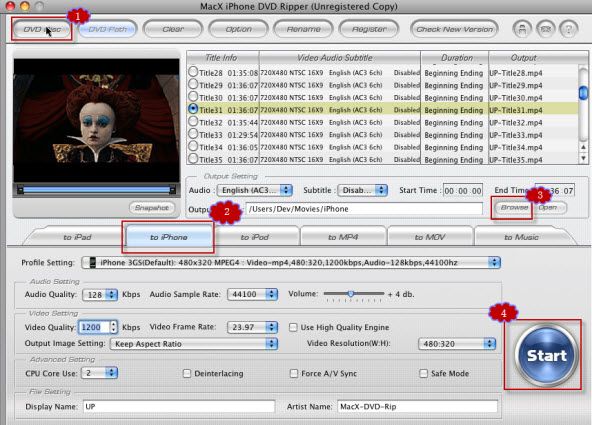Open the Audio track dropdown
This screenshot has width=592, height=425.
click(255, 190)
